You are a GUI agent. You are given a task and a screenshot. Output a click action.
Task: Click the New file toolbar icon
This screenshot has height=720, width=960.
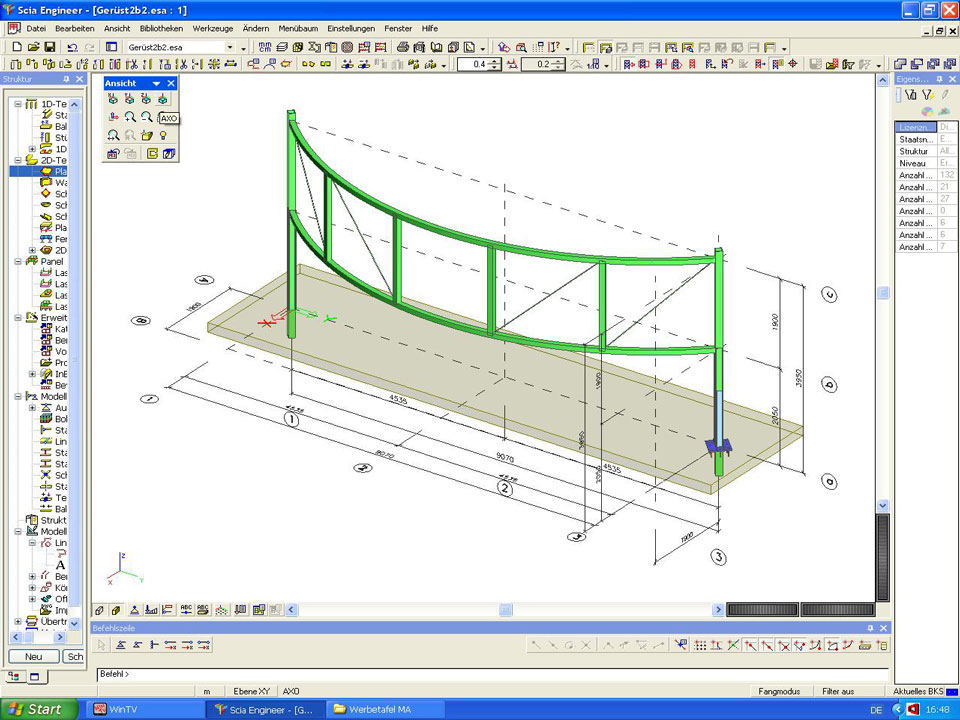[17, 47]
